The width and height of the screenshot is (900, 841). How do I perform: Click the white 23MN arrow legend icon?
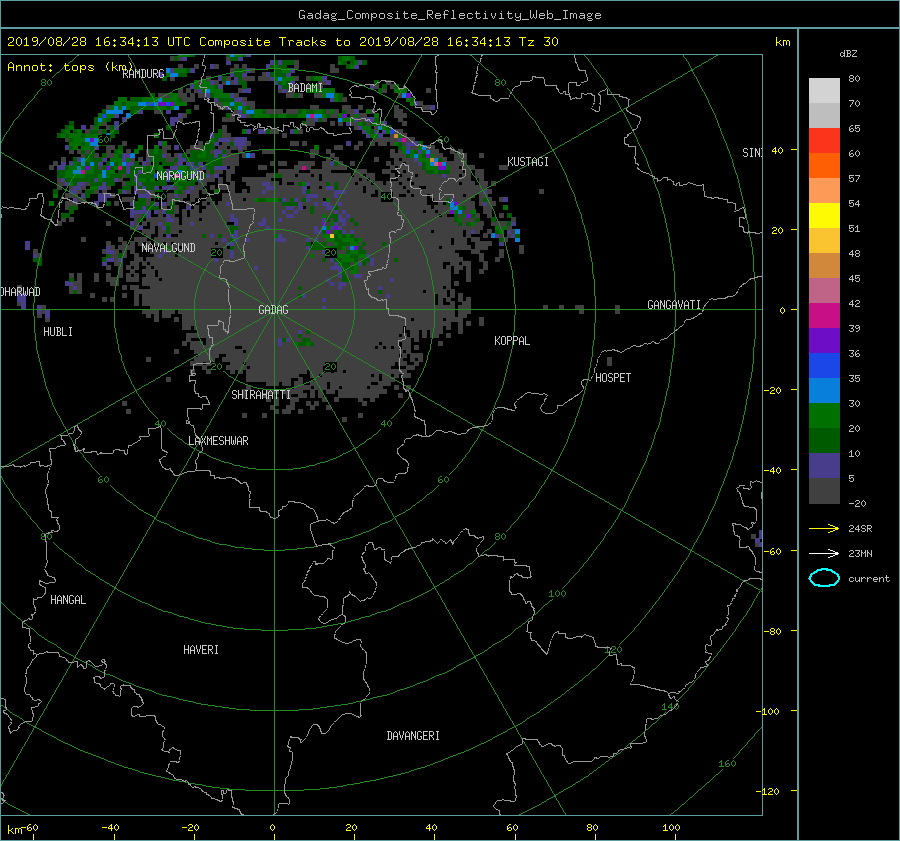pos(824,553)
